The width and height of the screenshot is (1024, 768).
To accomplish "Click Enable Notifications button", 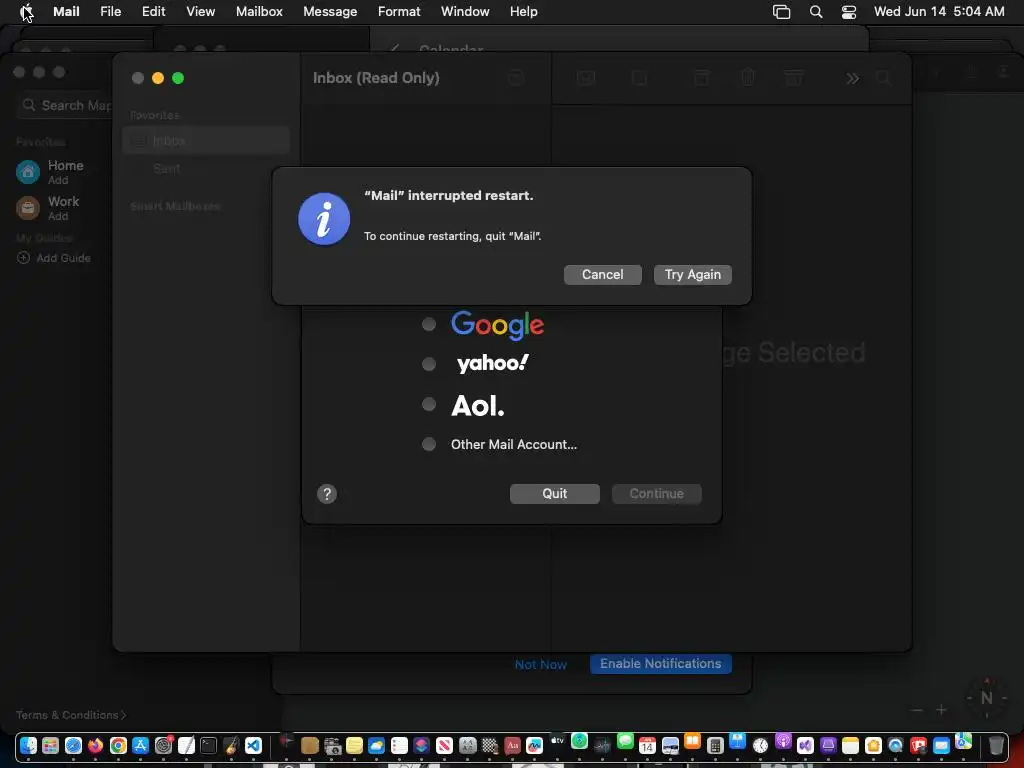I will (x=660, y=664).
